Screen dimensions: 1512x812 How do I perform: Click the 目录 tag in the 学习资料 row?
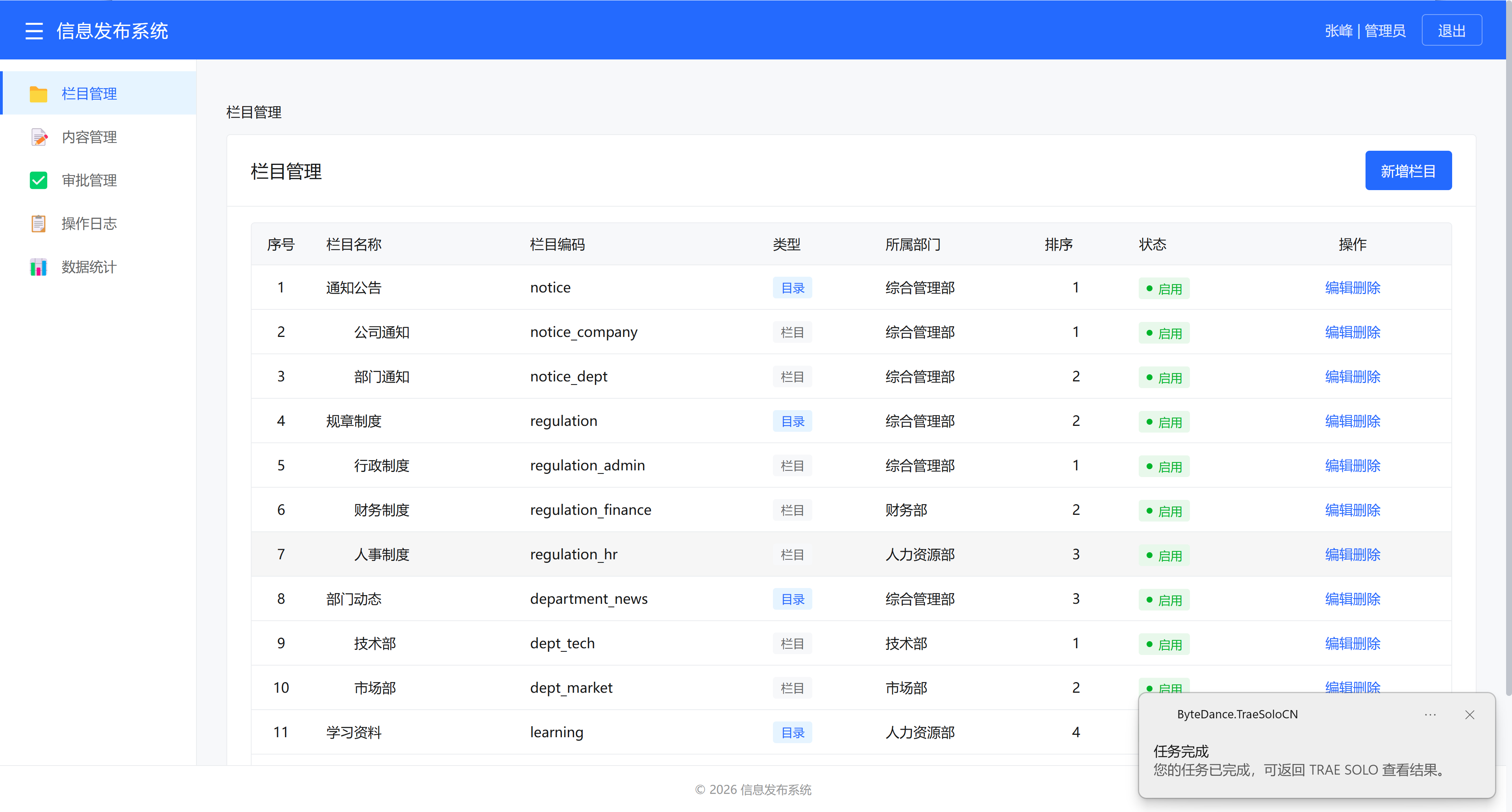pyautogui.click(x=792, y=733)
